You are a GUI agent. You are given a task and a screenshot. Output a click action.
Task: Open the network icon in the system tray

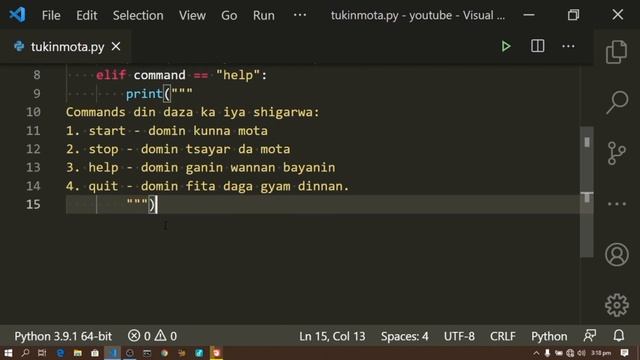tap(570, 353)
